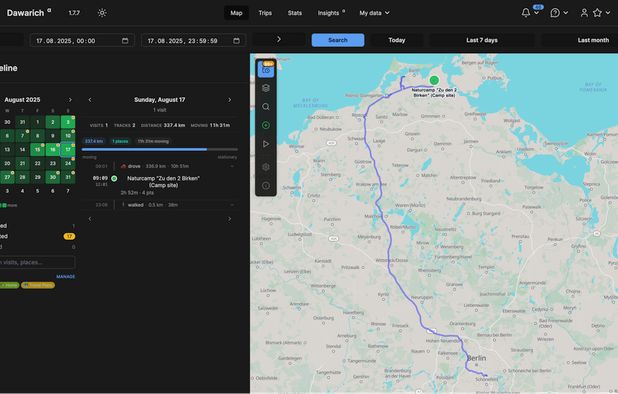Go to next date range arrow
The height and width of the screenshot is (394, 618).
point(279,39)
